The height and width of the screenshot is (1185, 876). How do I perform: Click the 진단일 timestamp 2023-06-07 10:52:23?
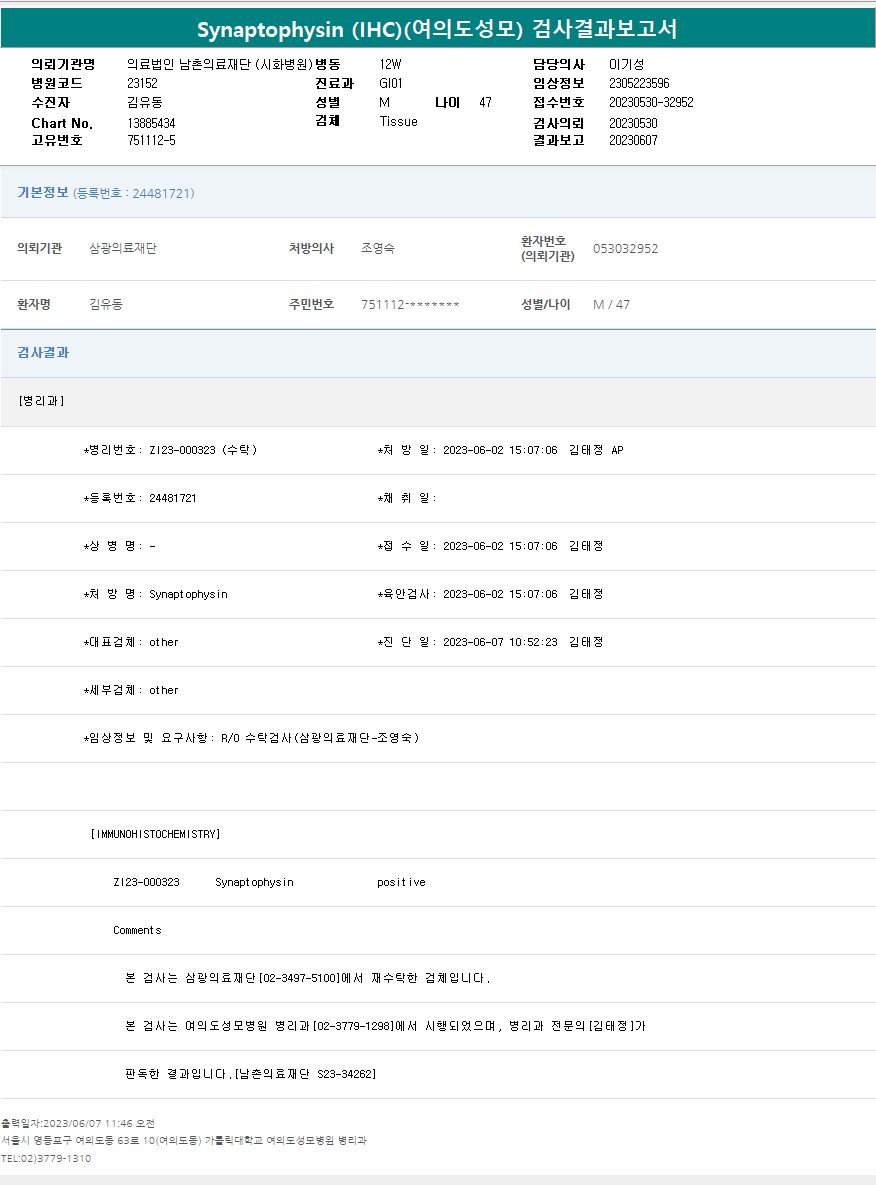pos(499,642)
